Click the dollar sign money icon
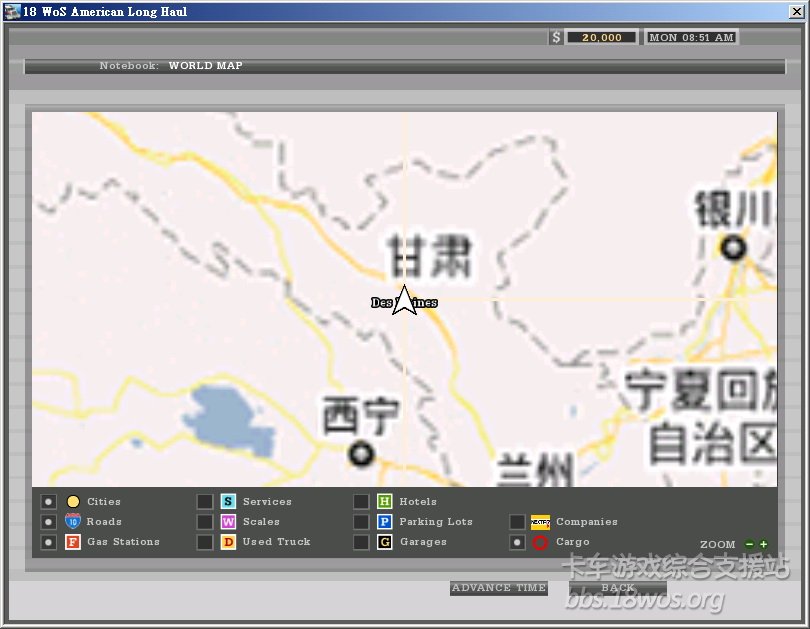810x629 pixels. (x=556, y=37)
